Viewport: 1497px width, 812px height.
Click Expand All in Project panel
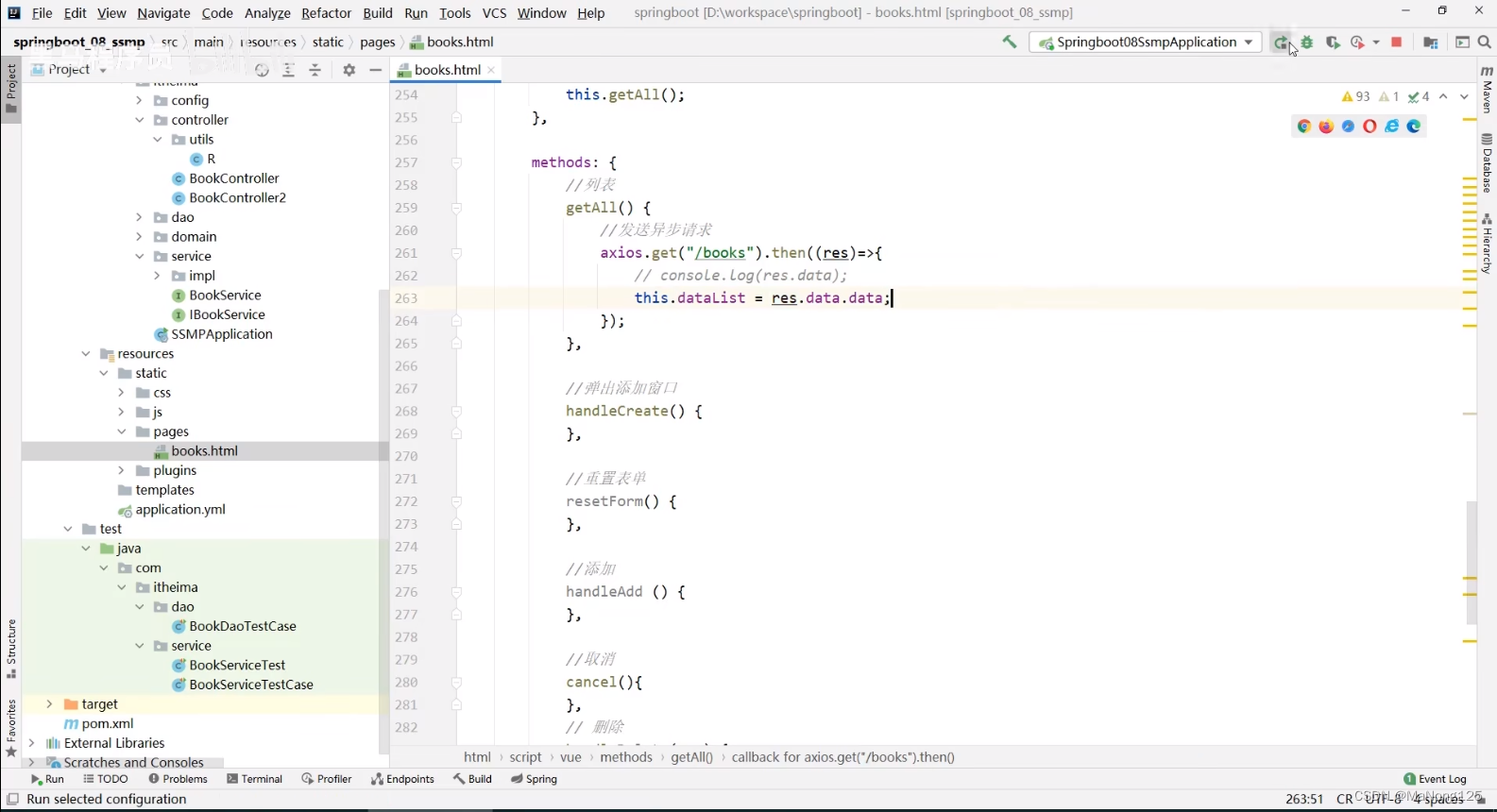click(x=289, y=70)
